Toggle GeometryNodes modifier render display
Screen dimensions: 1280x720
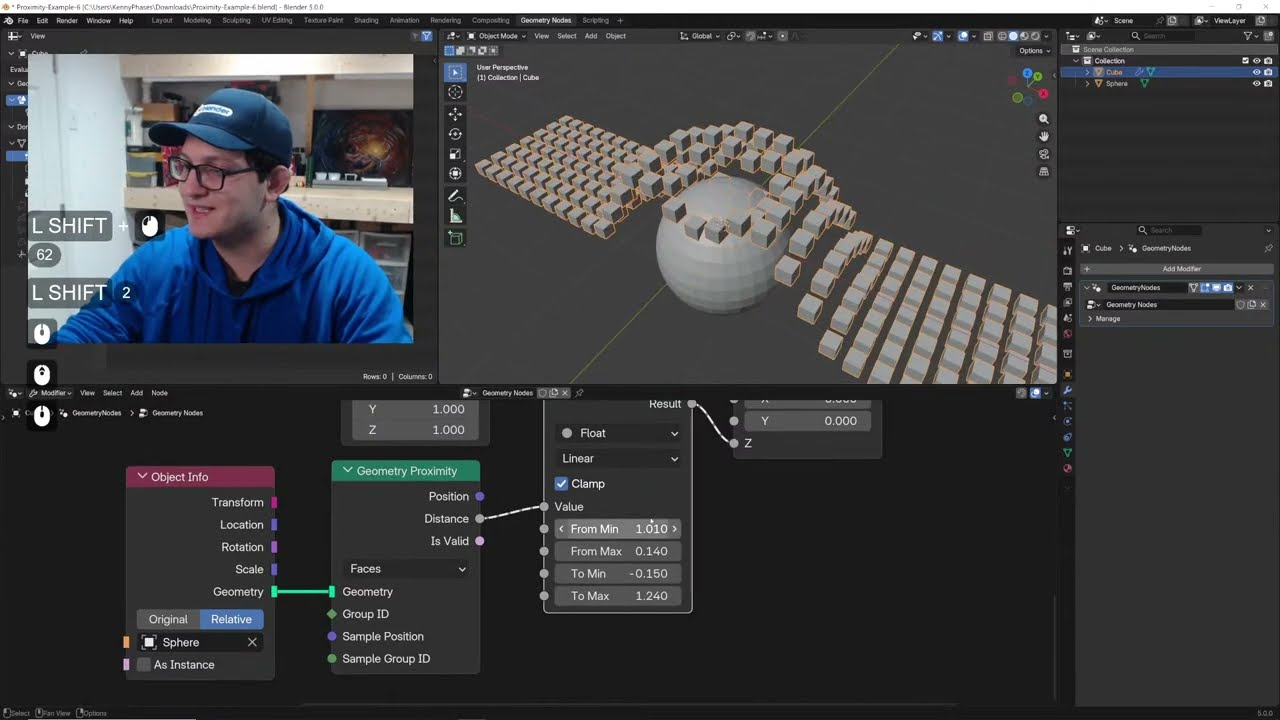point(1228,288)
